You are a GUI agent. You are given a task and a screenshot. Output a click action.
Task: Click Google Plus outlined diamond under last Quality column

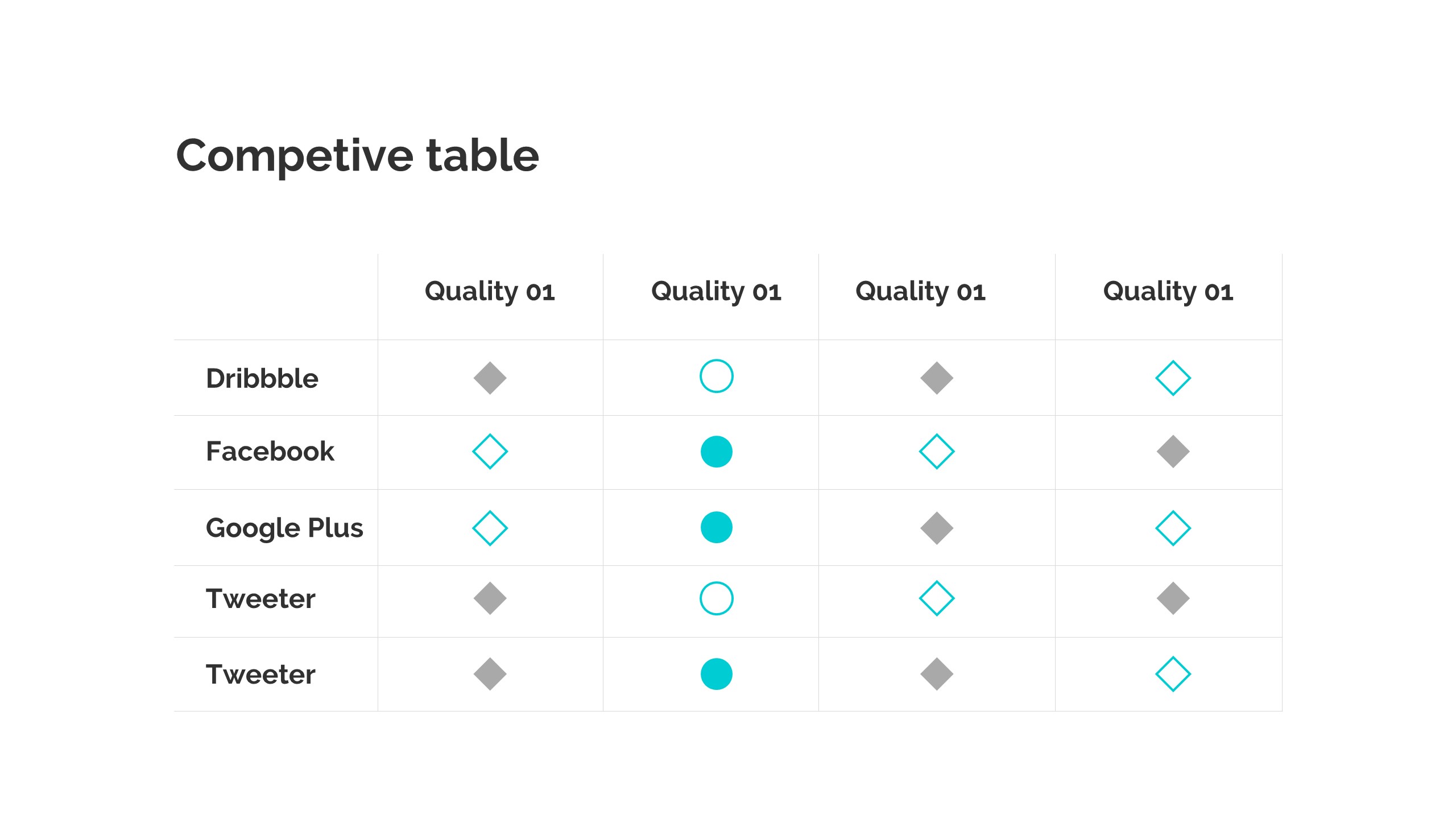pos(1173,528)
